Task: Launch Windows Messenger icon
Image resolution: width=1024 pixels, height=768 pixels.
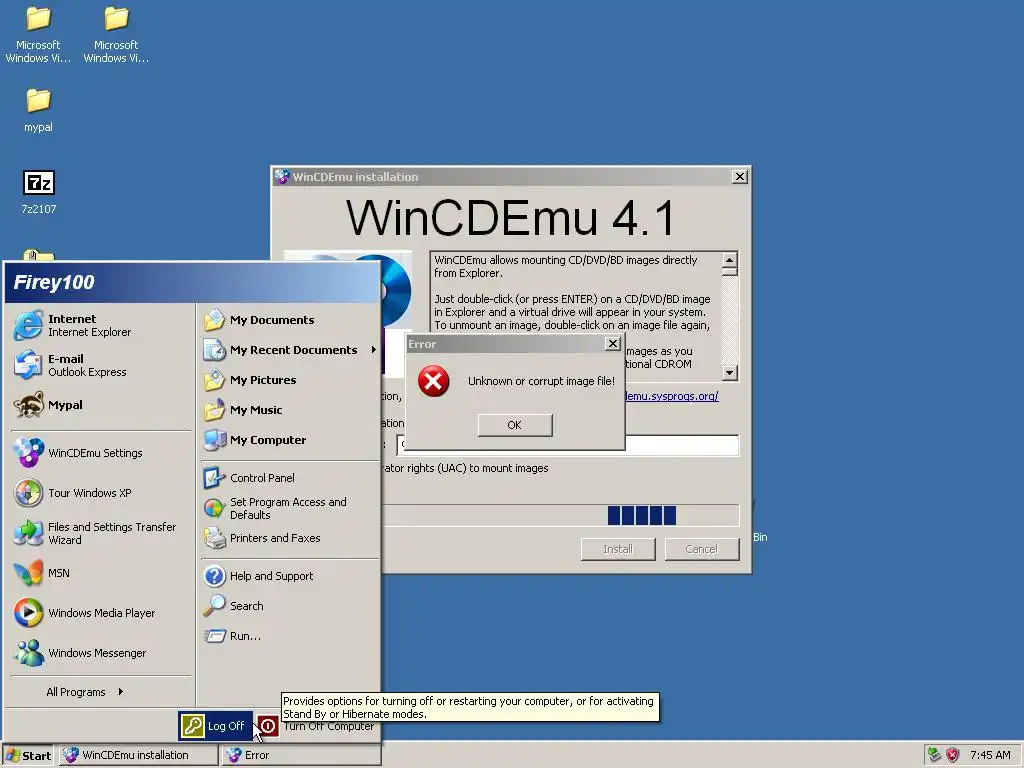Action: (29, 653)
